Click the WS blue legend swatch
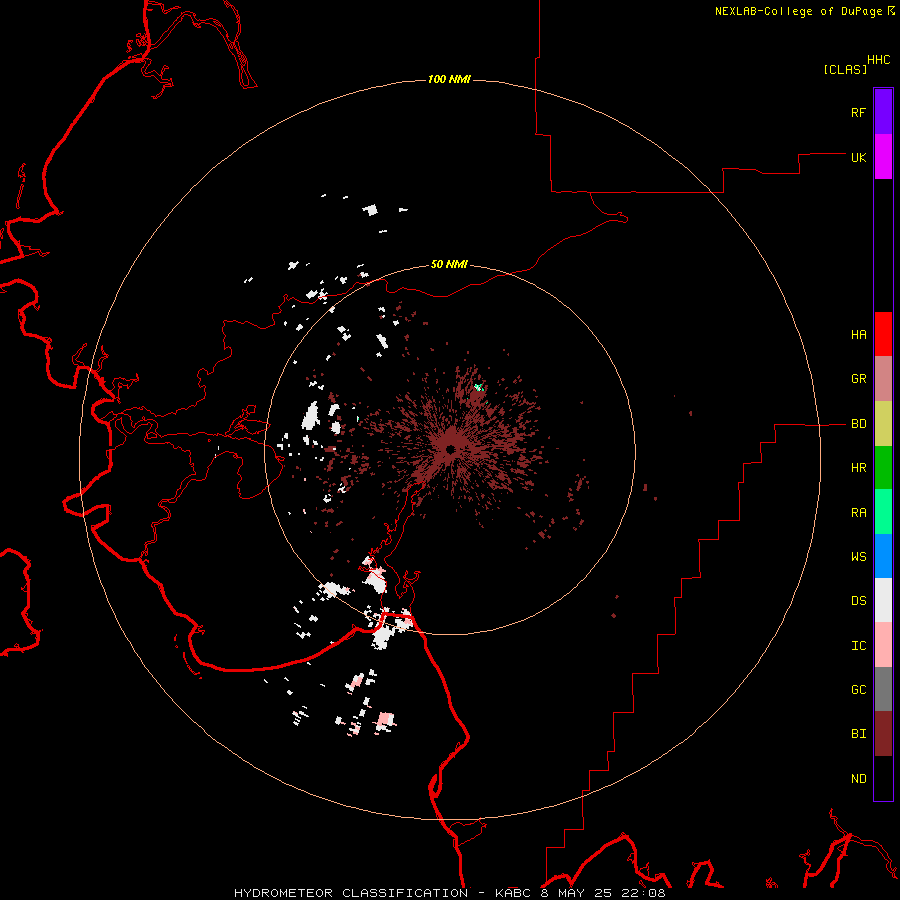 click(883, 556)
